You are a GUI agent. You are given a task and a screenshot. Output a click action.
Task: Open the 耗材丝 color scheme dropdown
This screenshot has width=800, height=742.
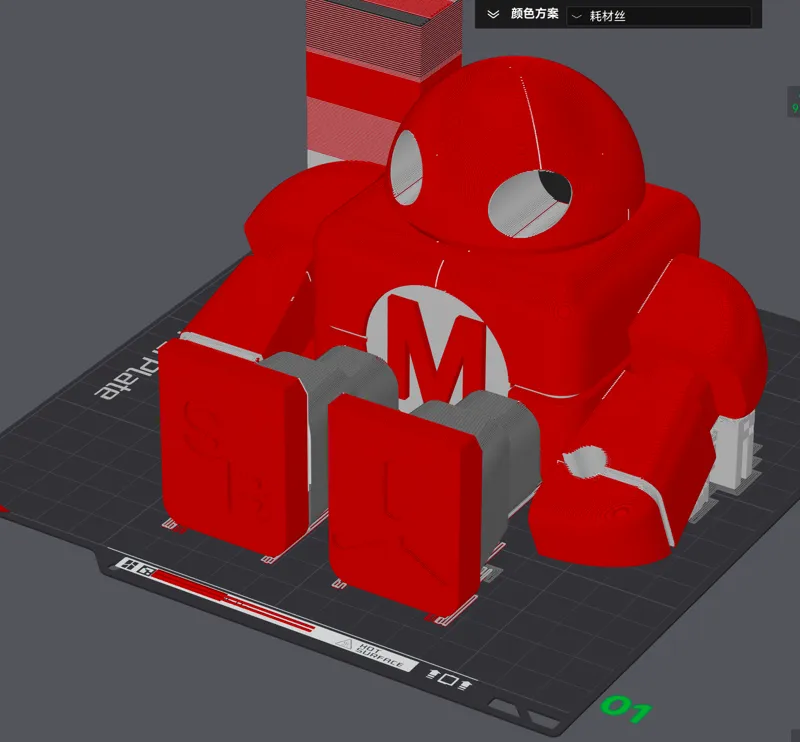coord(659,16)
